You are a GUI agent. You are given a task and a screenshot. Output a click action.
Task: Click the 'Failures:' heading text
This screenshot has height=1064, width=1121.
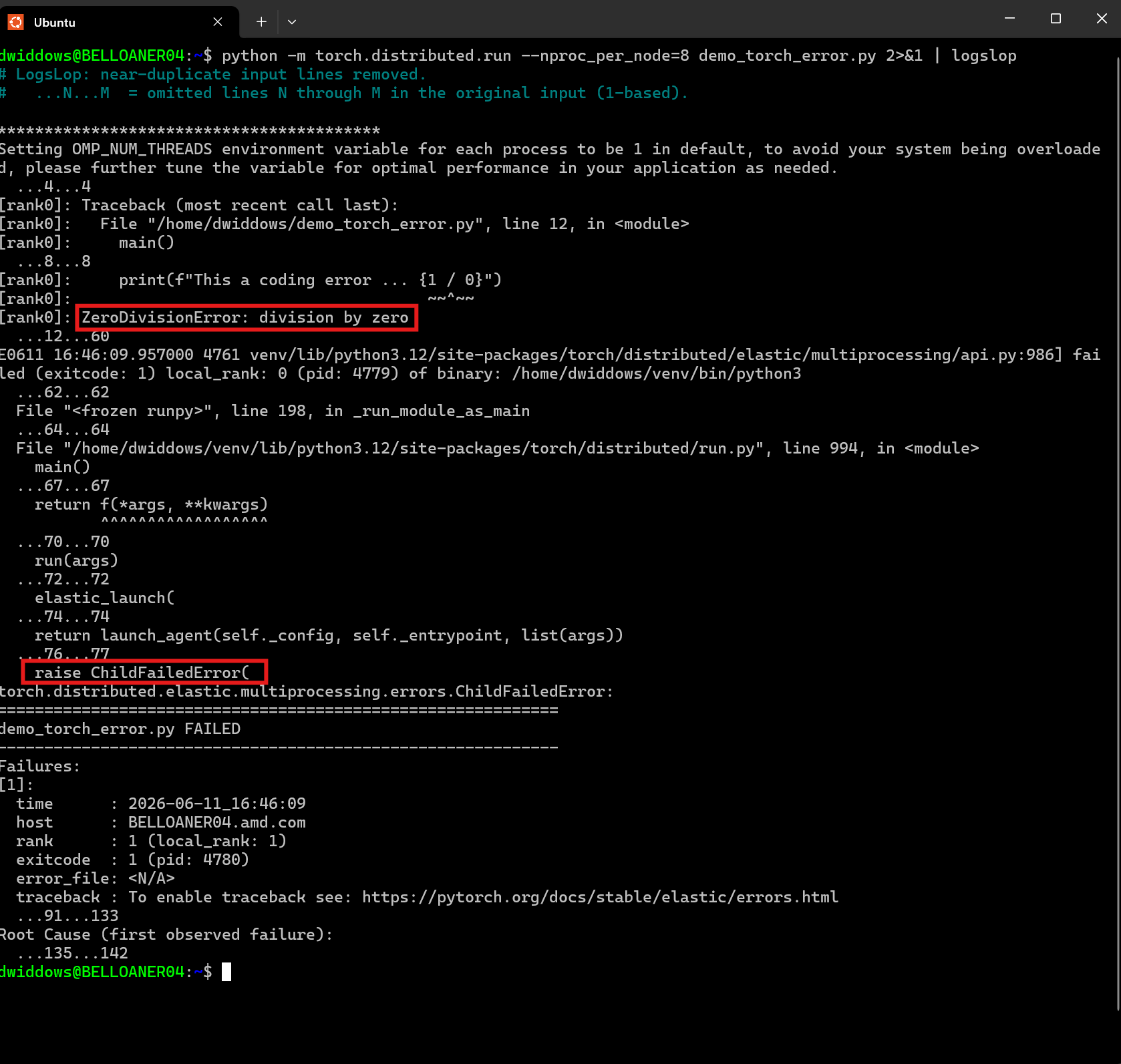pyautogui.click(x=40, y=766)
